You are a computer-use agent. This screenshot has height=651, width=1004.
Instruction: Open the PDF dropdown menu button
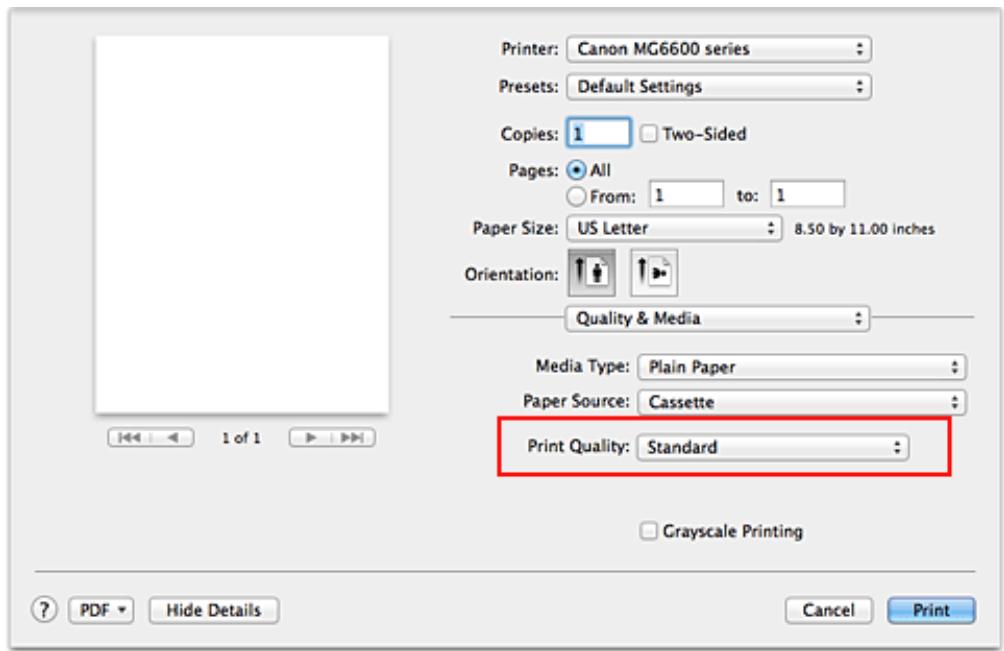(x=101, y=610)
